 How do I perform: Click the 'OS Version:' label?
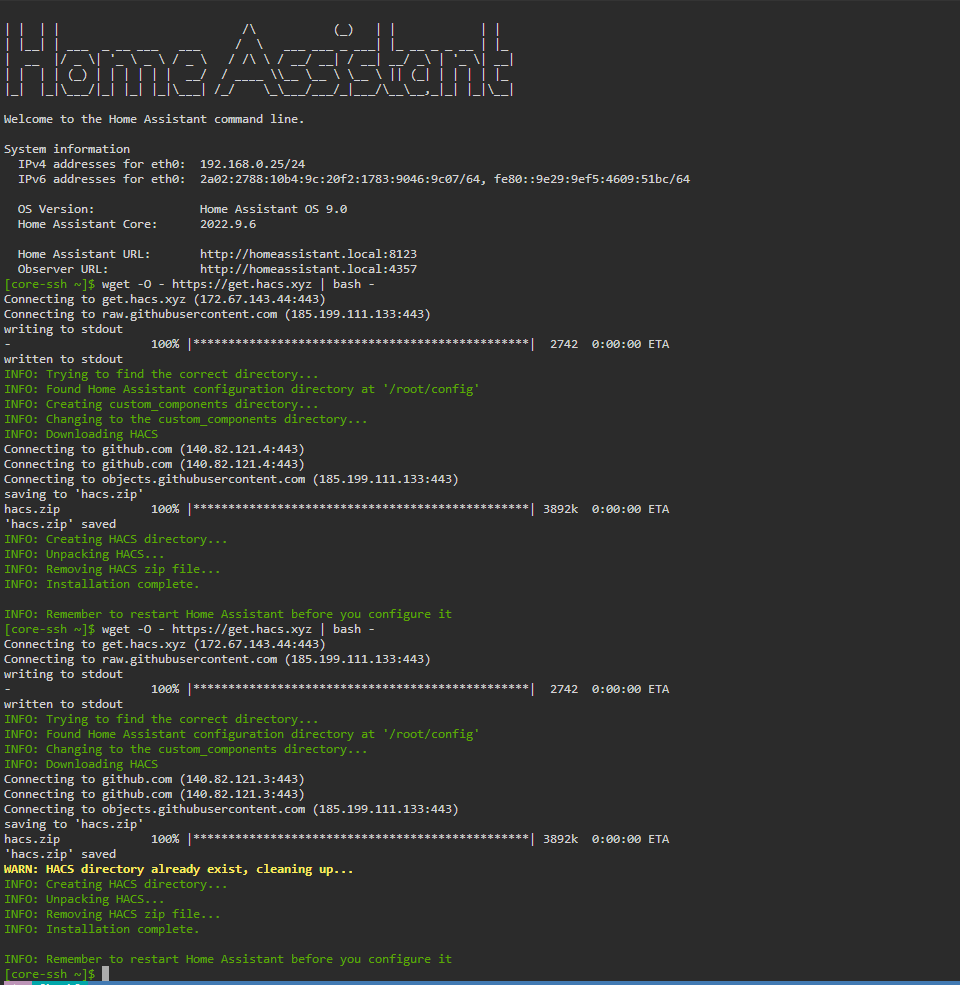click(56, 209)
